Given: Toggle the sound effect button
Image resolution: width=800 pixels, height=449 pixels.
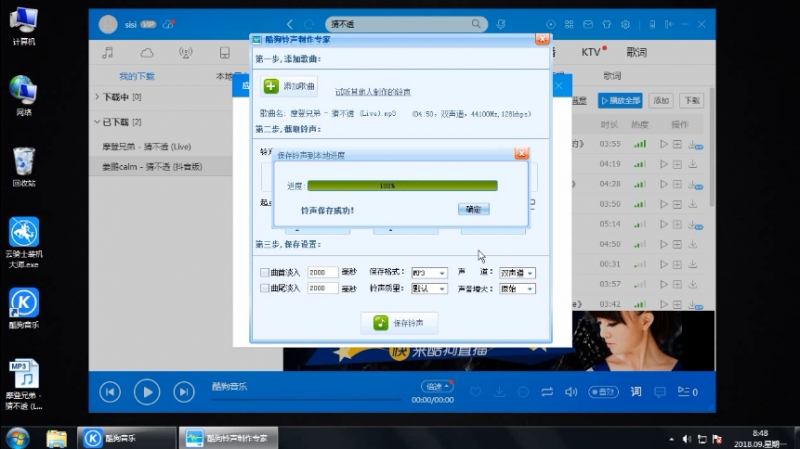Looking at the screenshot, I should (x=604, y=392).
